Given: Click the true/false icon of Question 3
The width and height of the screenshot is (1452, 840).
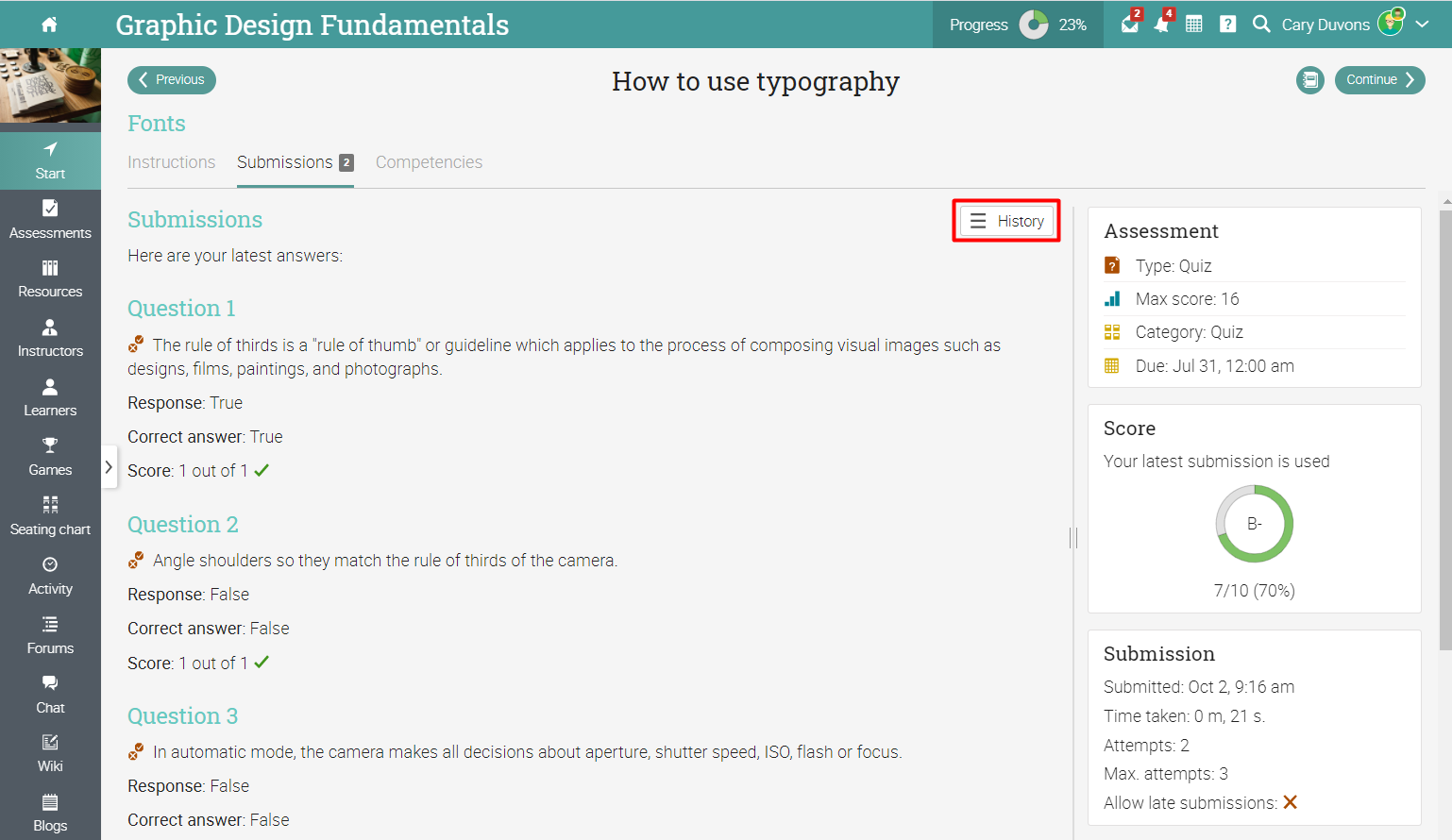Looking at the screenshot, I should [136, 751].
